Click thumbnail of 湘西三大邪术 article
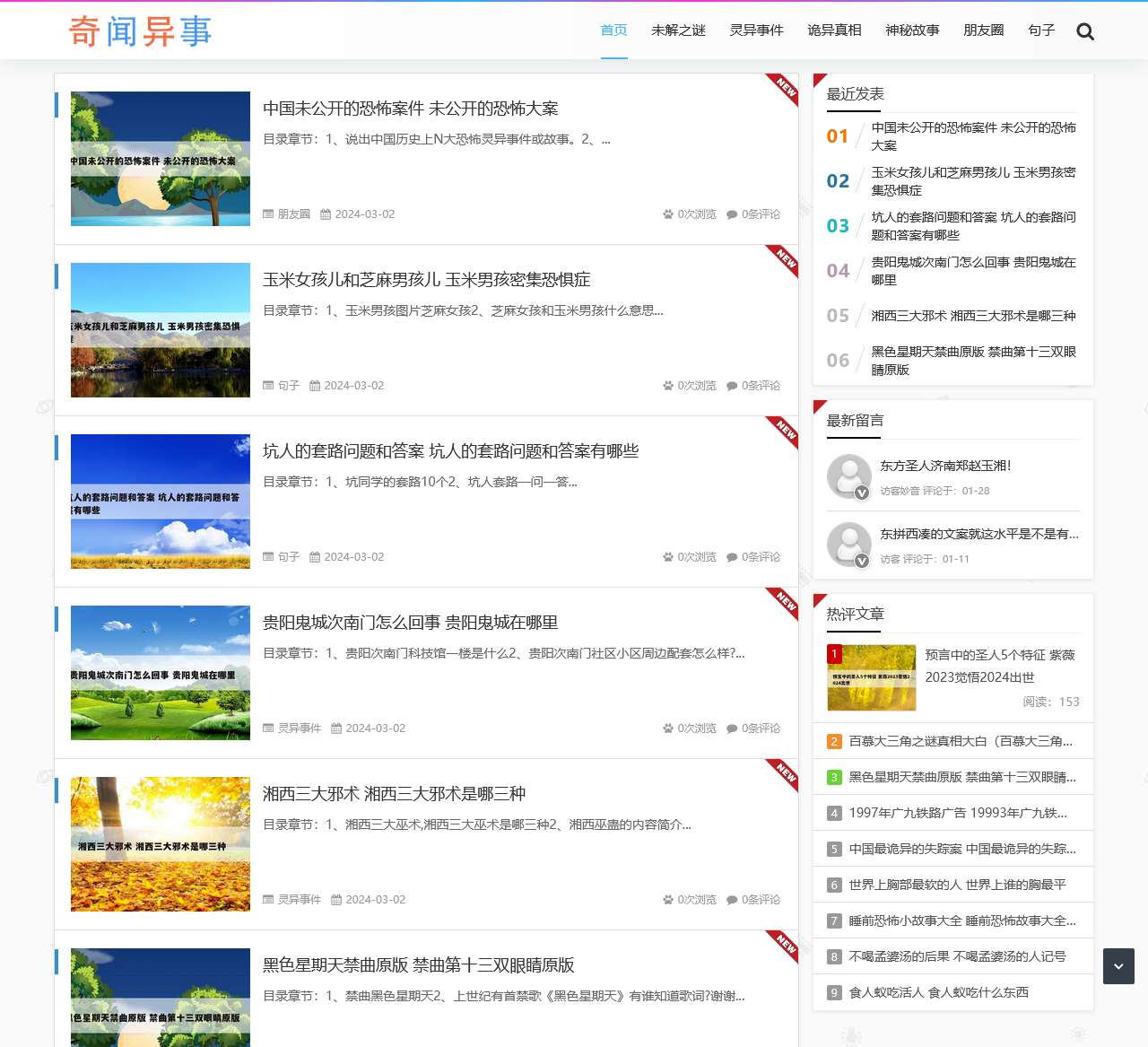The image size is (1148, 1047). click(x=161, y=844)
